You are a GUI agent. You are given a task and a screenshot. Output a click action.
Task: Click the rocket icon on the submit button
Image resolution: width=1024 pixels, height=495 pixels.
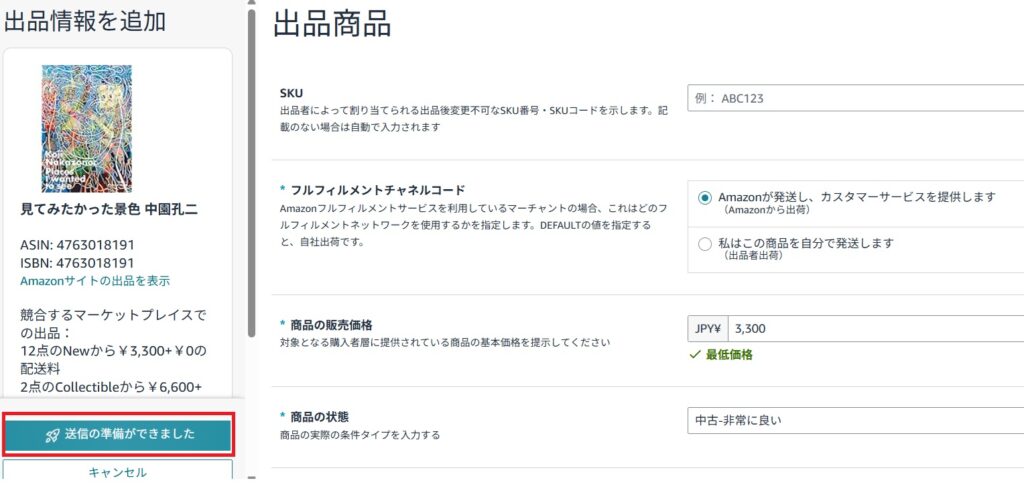click(x=53, y=435)
